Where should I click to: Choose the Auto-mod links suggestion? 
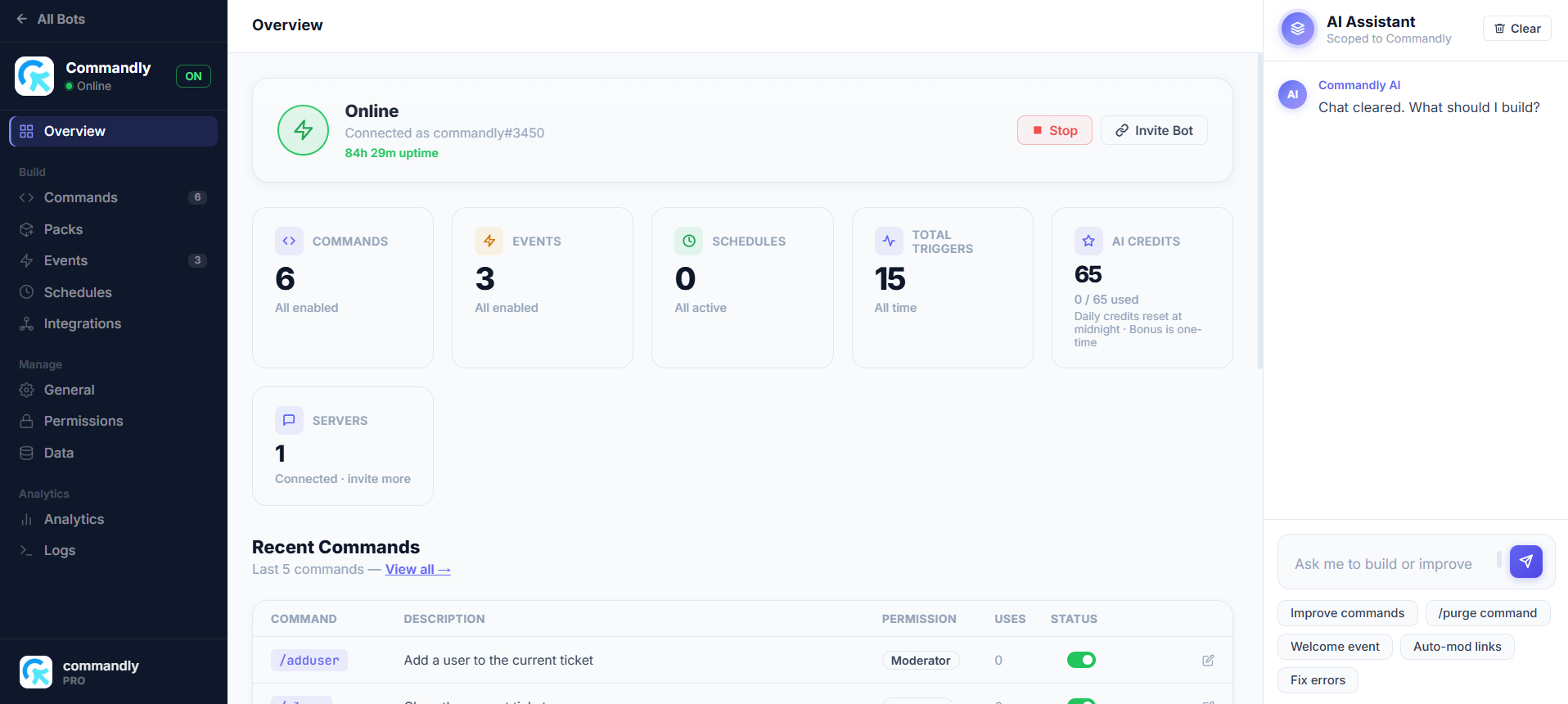pos(1457,647)
